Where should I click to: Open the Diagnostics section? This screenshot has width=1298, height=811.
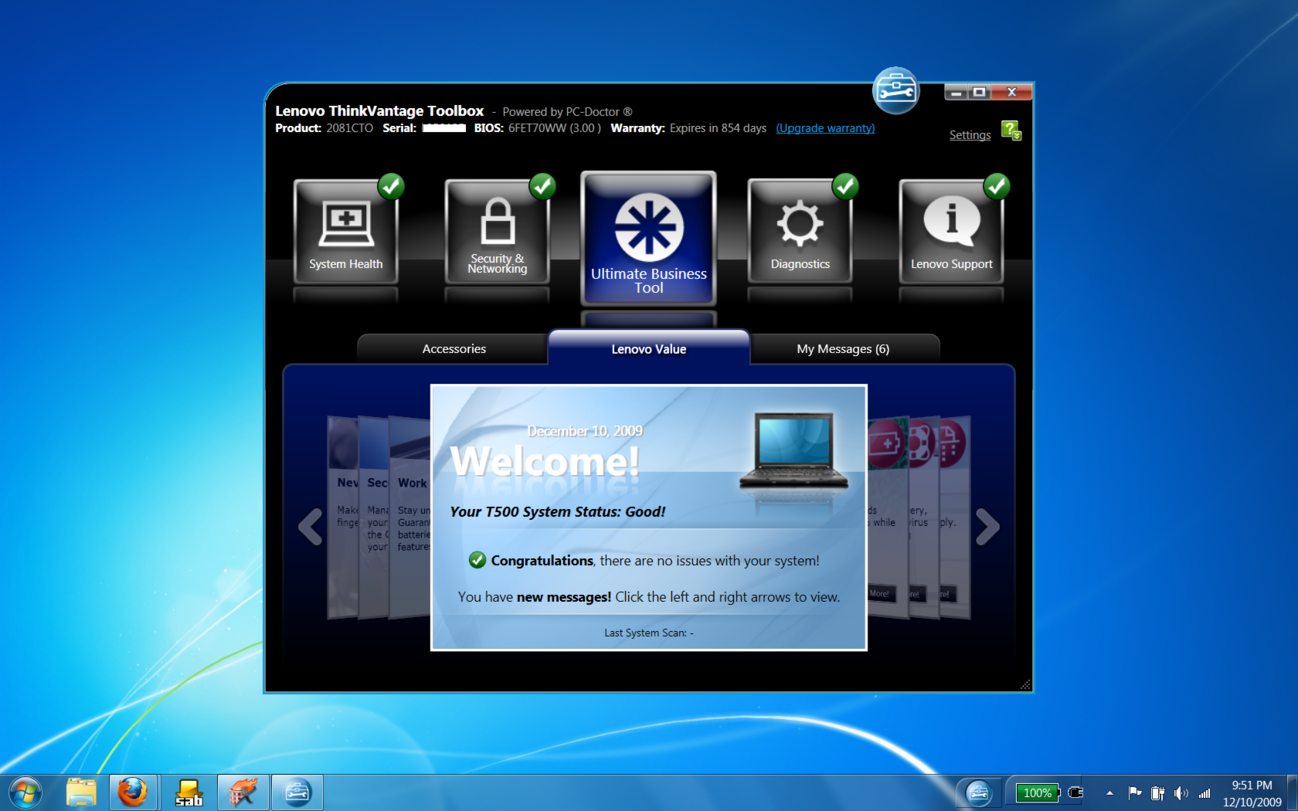[800, 231]
